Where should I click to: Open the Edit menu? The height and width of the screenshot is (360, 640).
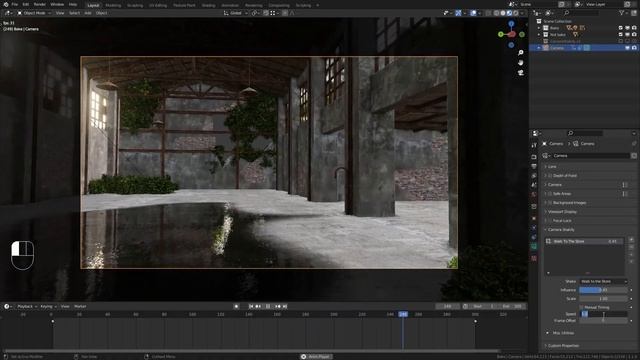[26, 4]
